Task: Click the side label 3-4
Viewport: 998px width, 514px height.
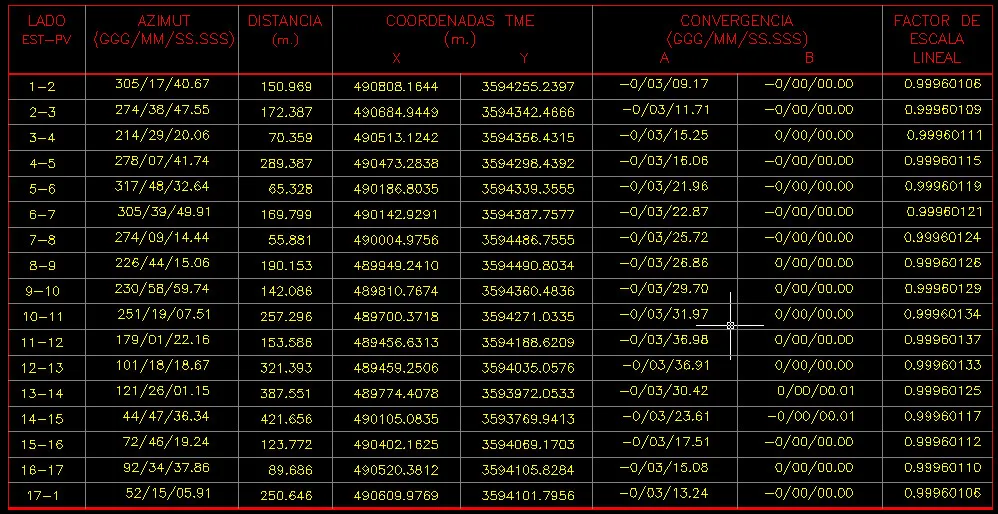Action: 43,138
